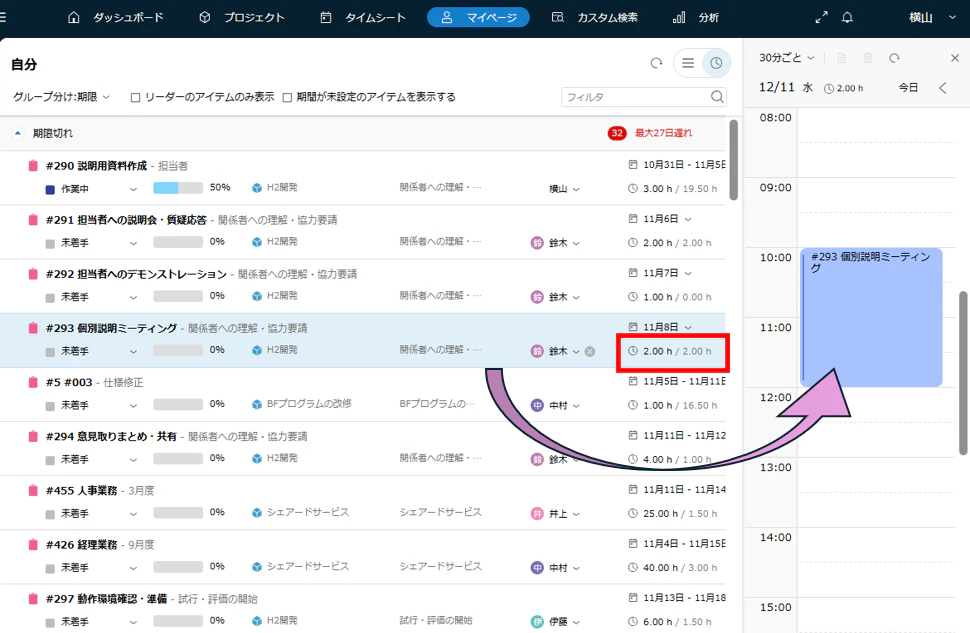Open assignee 鈴木 dropdown for #292
The width and height of the screenshot is (970, 633).
coord(564,297)
